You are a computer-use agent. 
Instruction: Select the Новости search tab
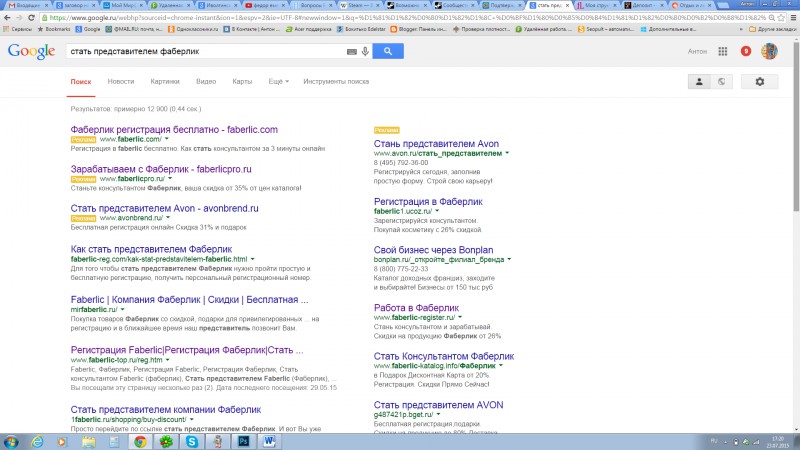[x=121, y=82]
